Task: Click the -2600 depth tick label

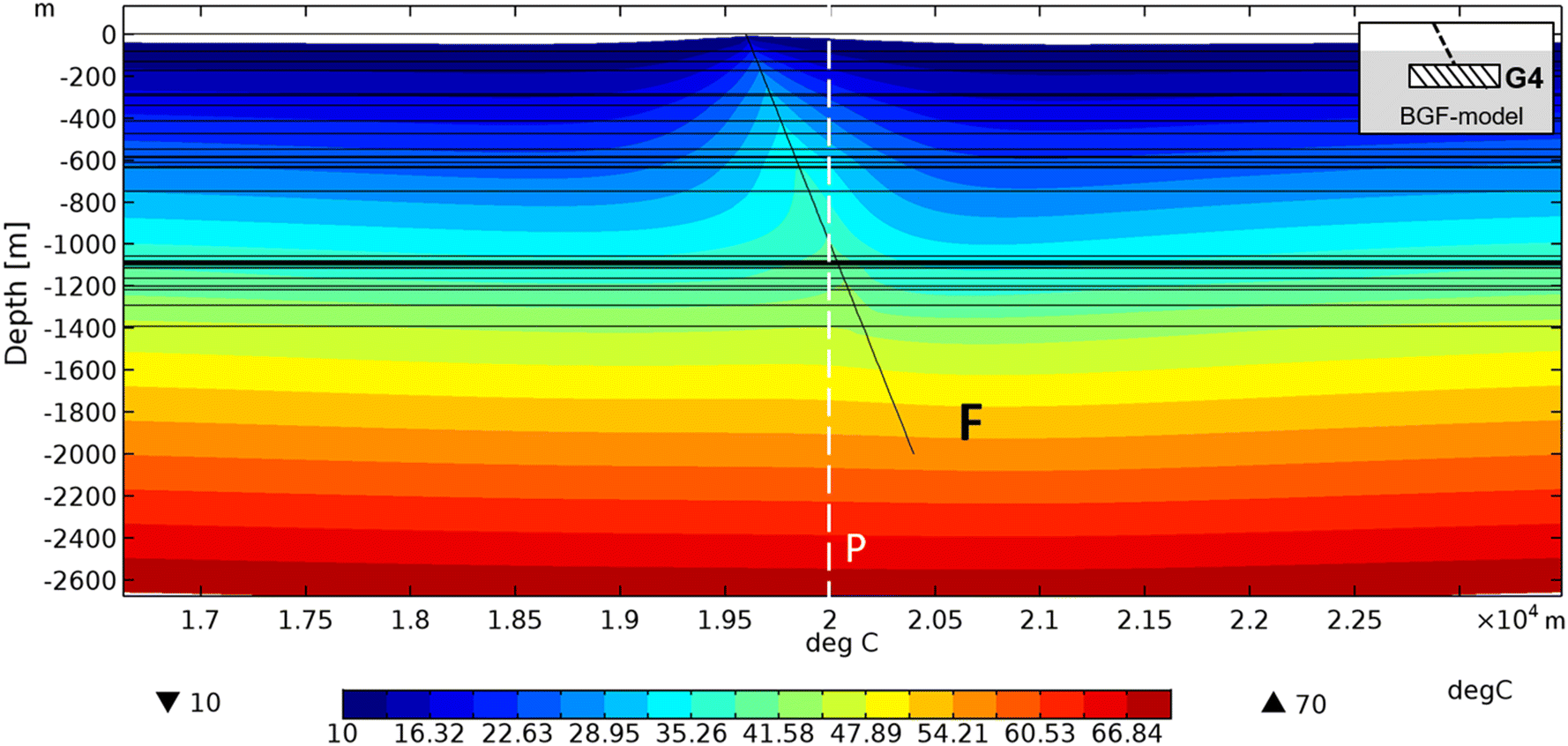Action: pyautogui.click(x=79, y=581)
